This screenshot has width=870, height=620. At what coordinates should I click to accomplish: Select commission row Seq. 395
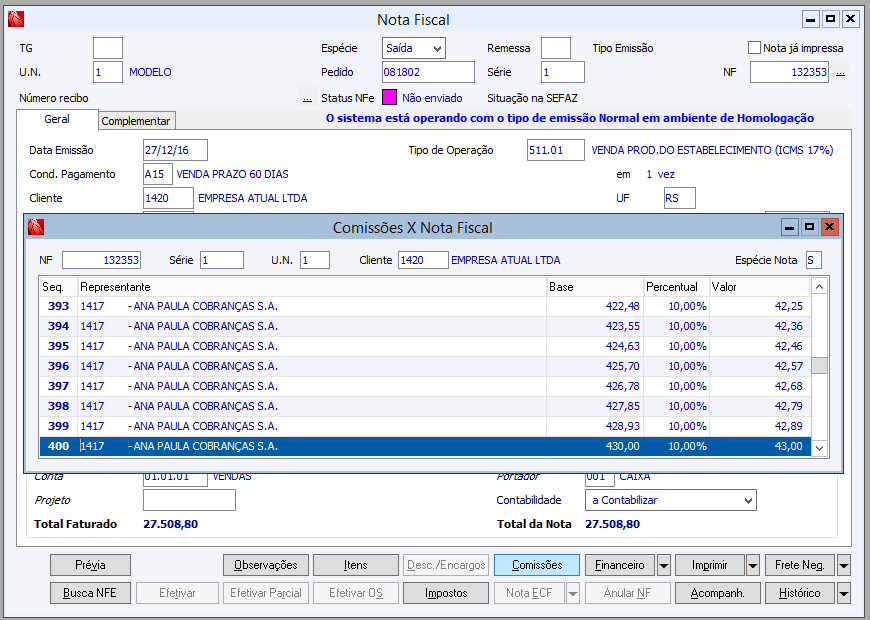[x=426, y=346]
